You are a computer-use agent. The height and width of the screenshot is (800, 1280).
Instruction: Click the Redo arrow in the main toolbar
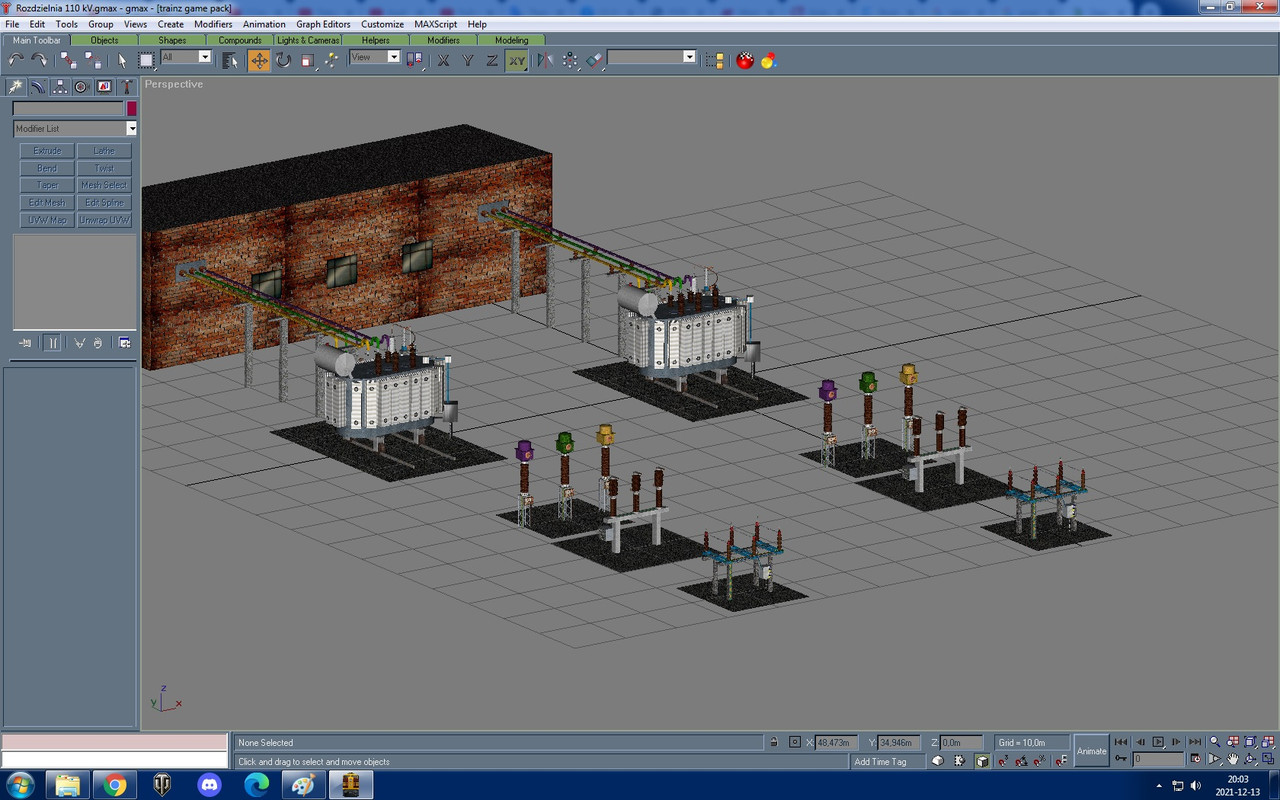click(x=39, y=60)
